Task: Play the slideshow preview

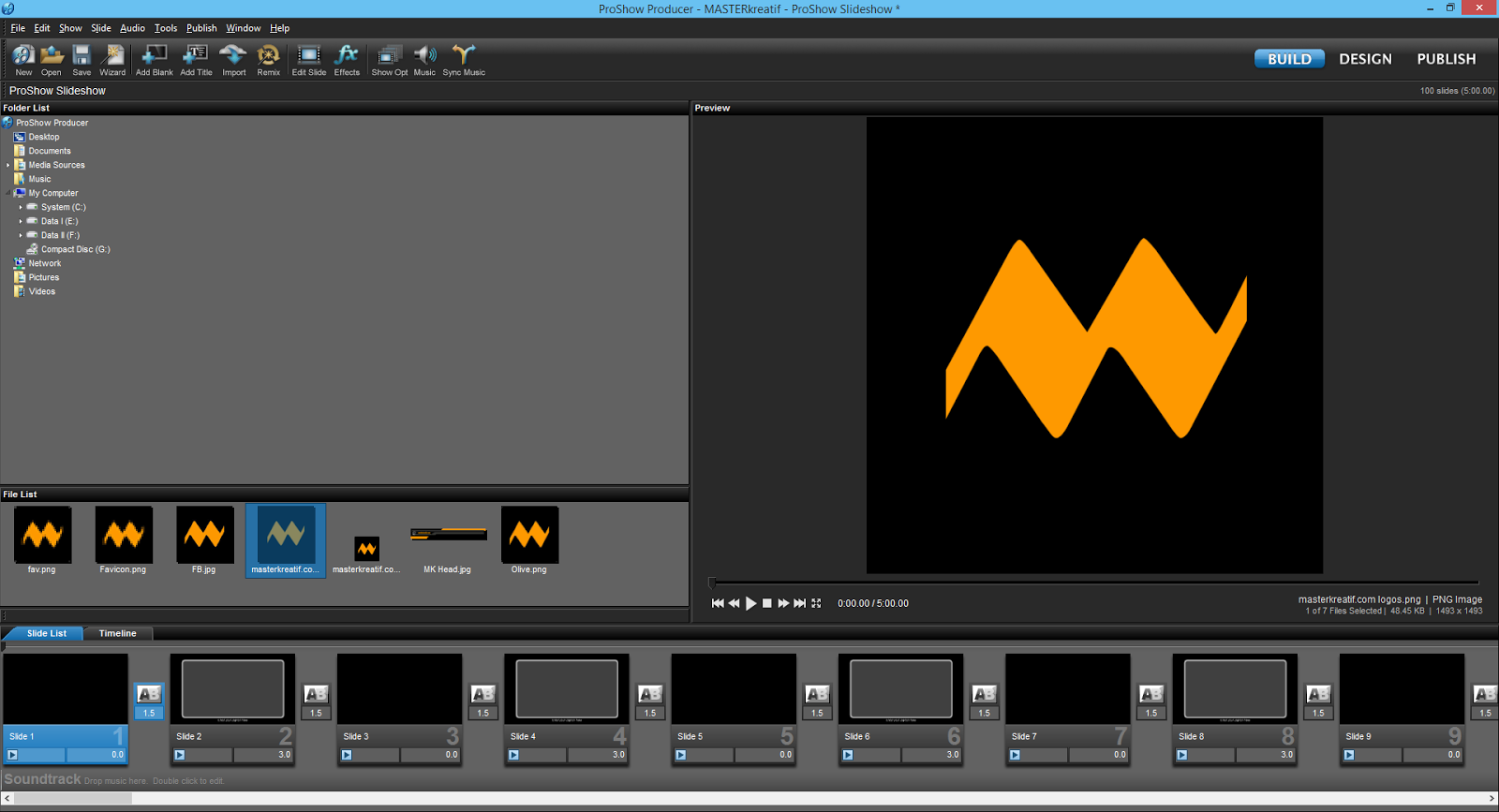Action: coord(750,603)
